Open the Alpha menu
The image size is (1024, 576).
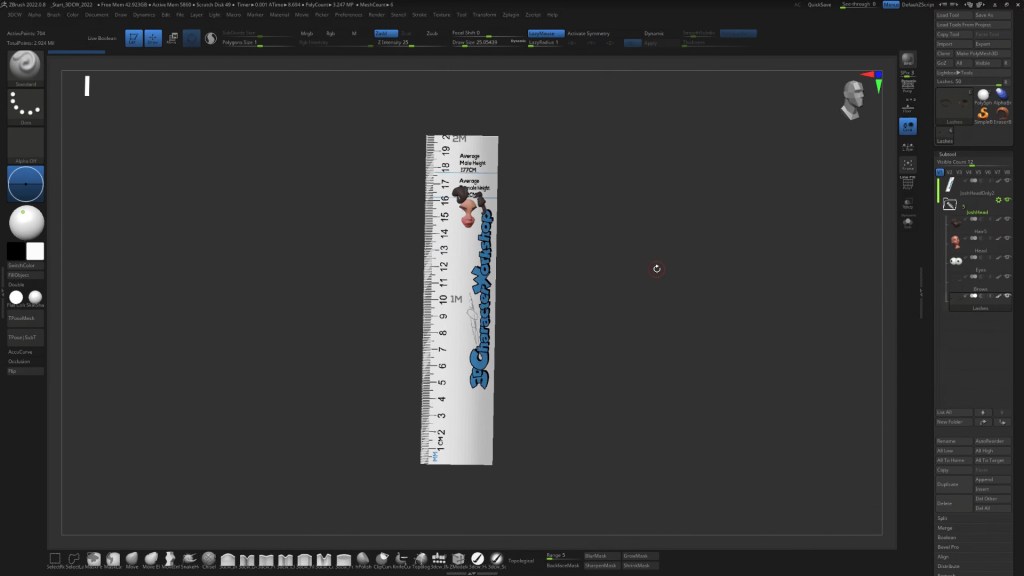pyautogui.click(x=34, y=14)
